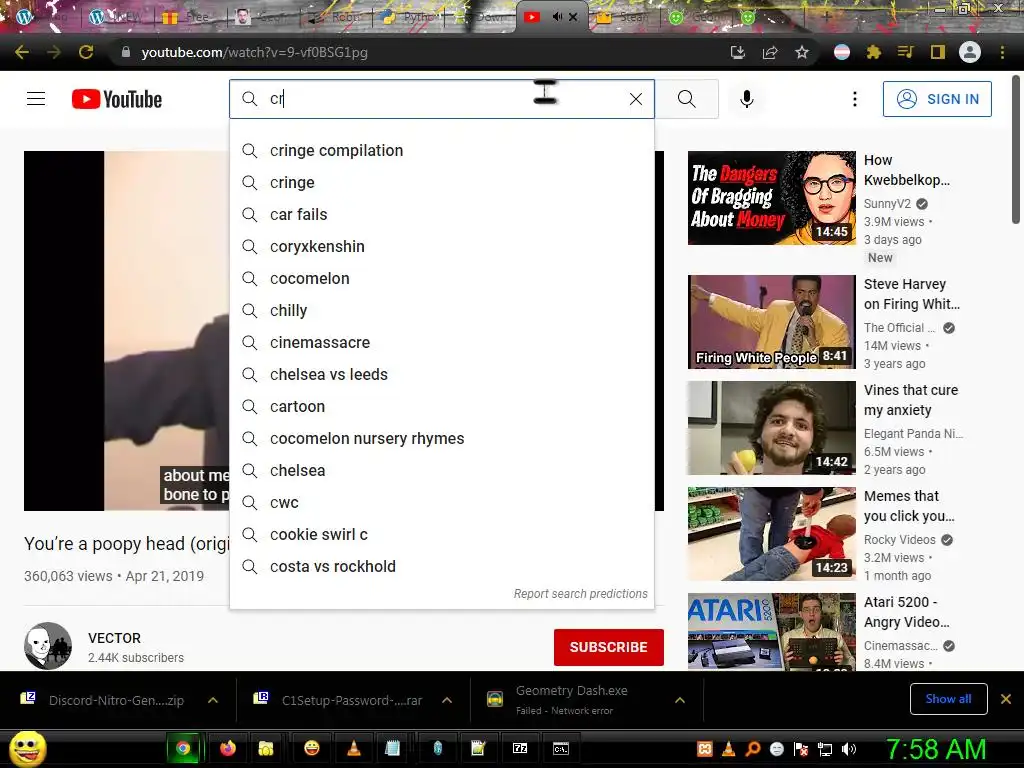Click the page vertical scrollbar
Image resolution: width=1024 pixels, height=768 pixels.
tap(1016, 150)
